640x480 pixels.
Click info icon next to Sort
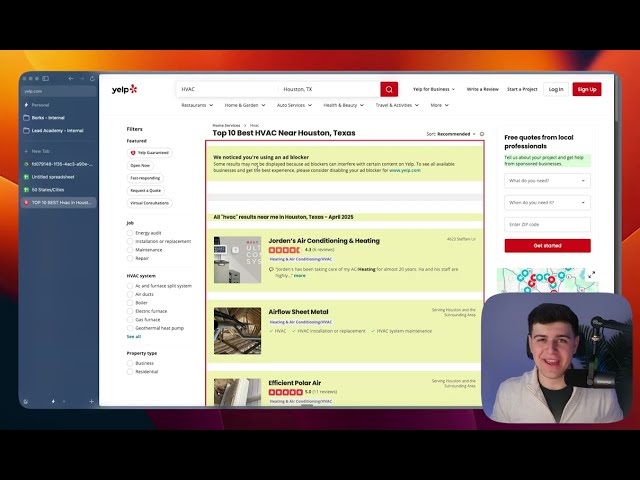pos(481,133)
